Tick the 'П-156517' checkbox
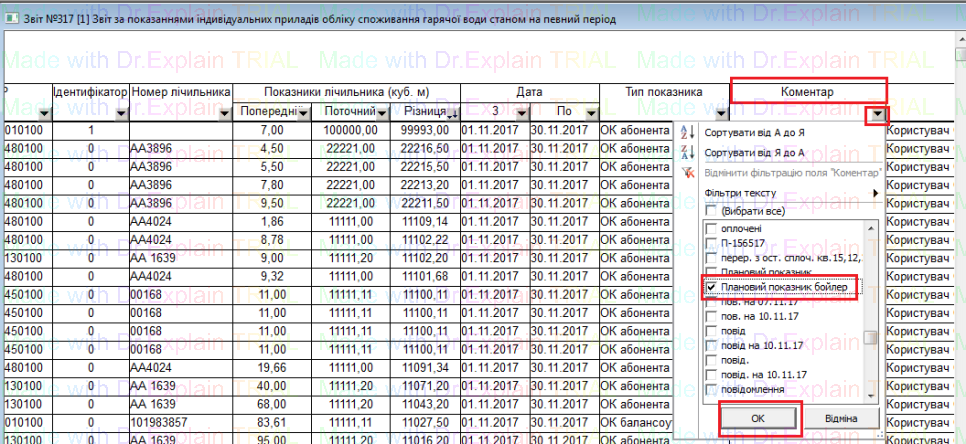Screen dimensions: 966x444 (711, 243)
